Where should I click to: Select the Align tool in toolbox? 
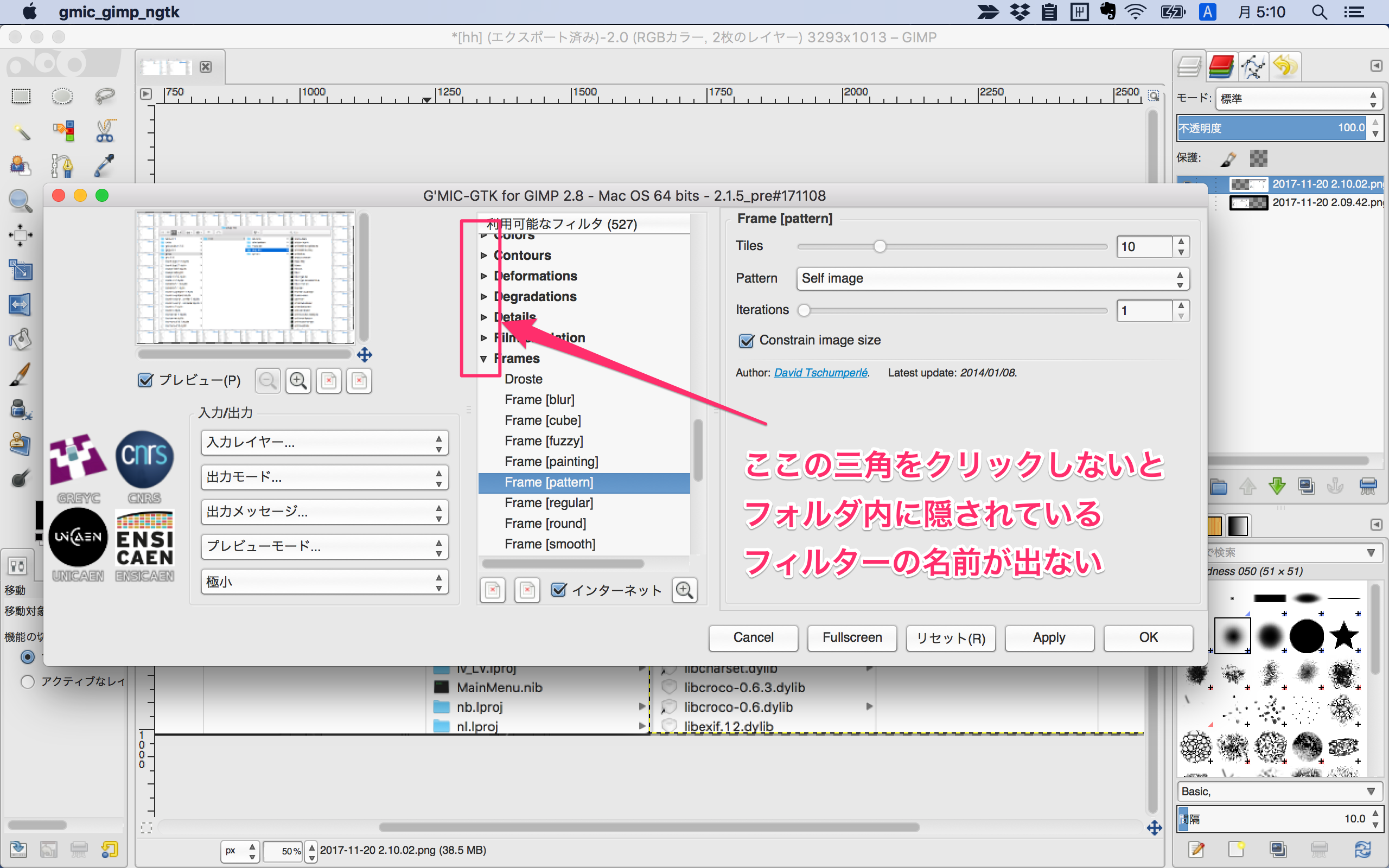click(20, 235)
